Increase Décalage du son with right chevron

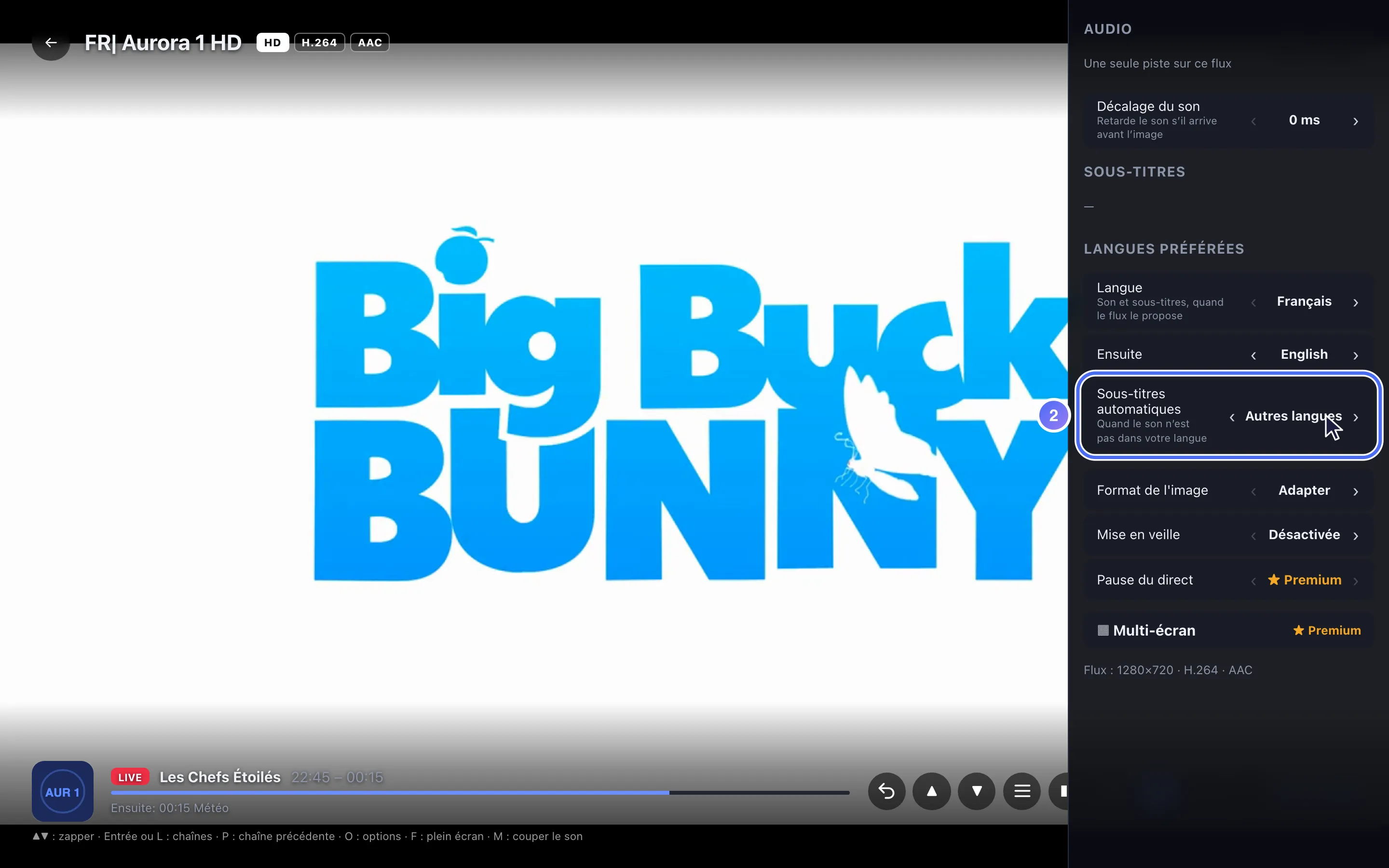[1356, 121]
